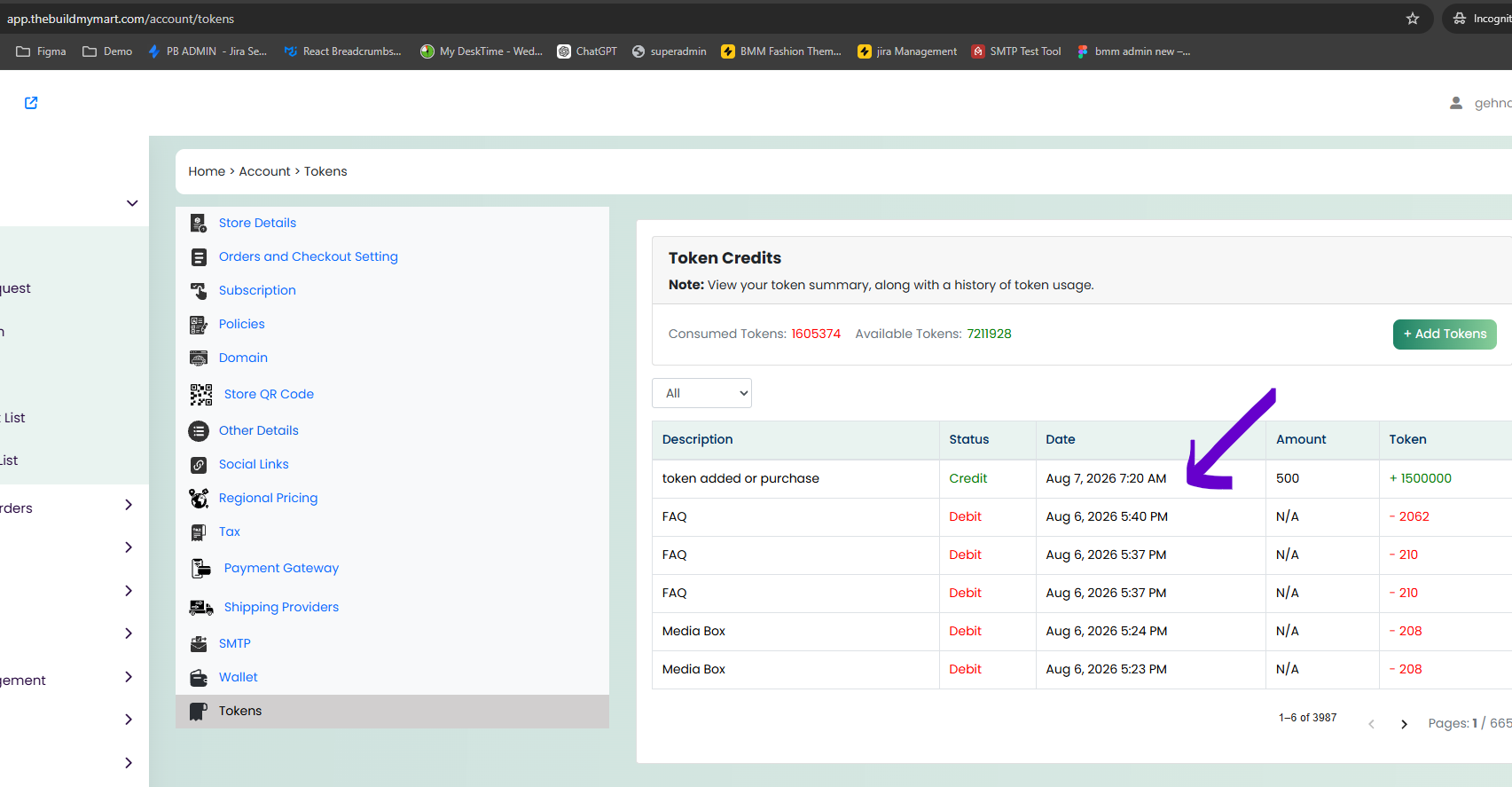Click the Other Details icon
The image size is (1512, 787).
(199, 431)
